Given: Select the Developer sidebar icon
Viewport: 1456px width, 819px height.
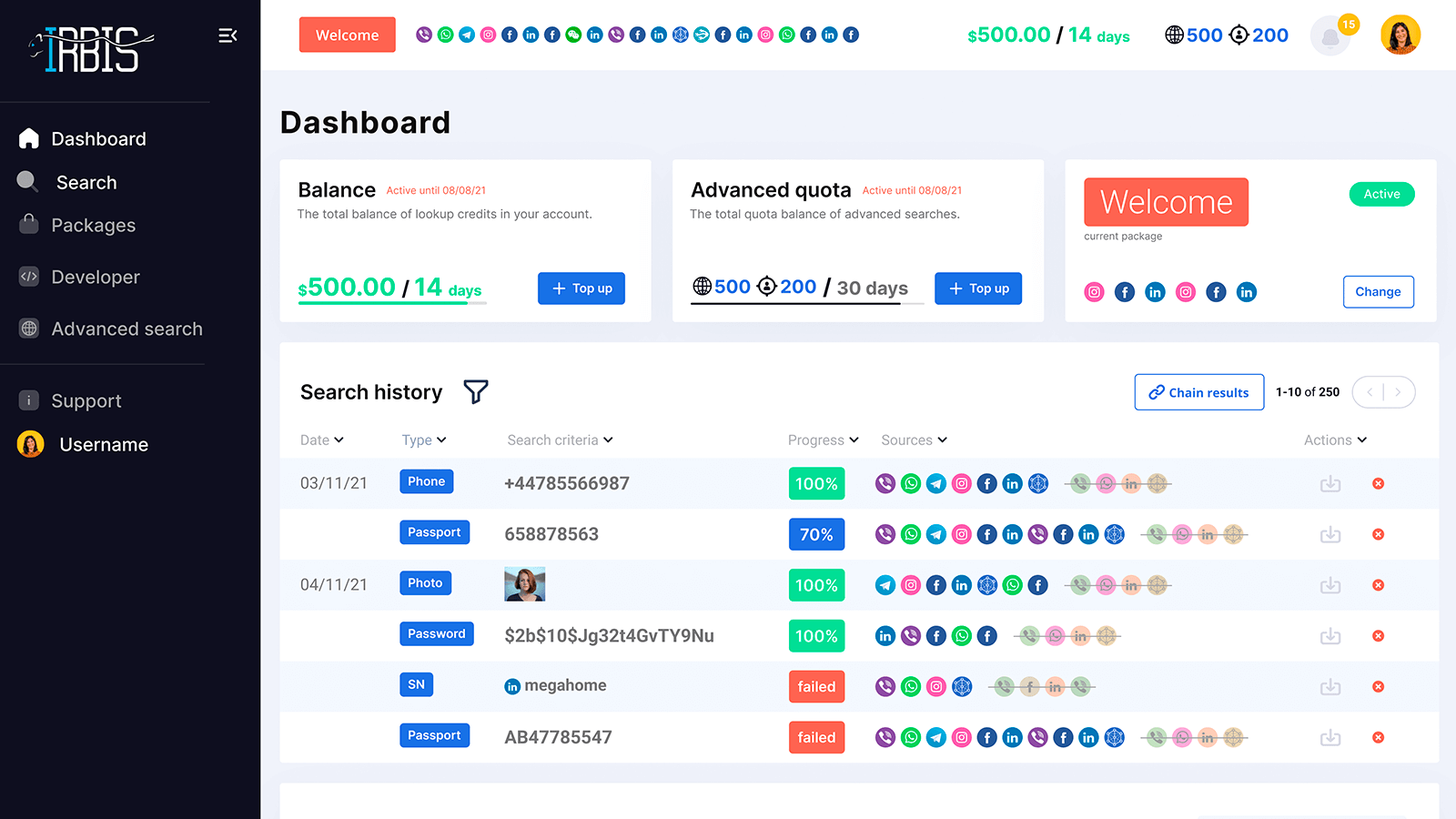Looking at the screenshot, I should tap(30, 277).
